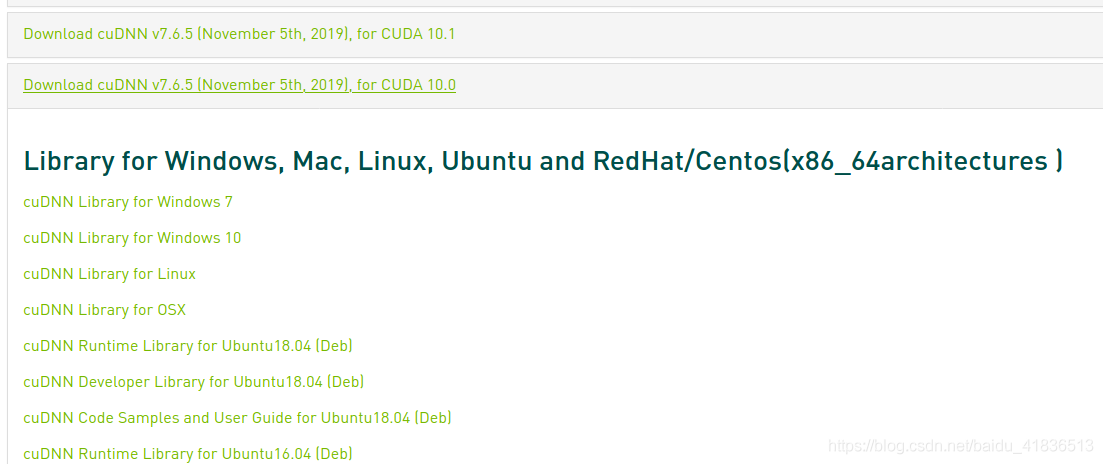Select the cuDNN Library for Linux link
Image resolution: width=1103 pixels, height=464 pixels.
tap(110, 274)
